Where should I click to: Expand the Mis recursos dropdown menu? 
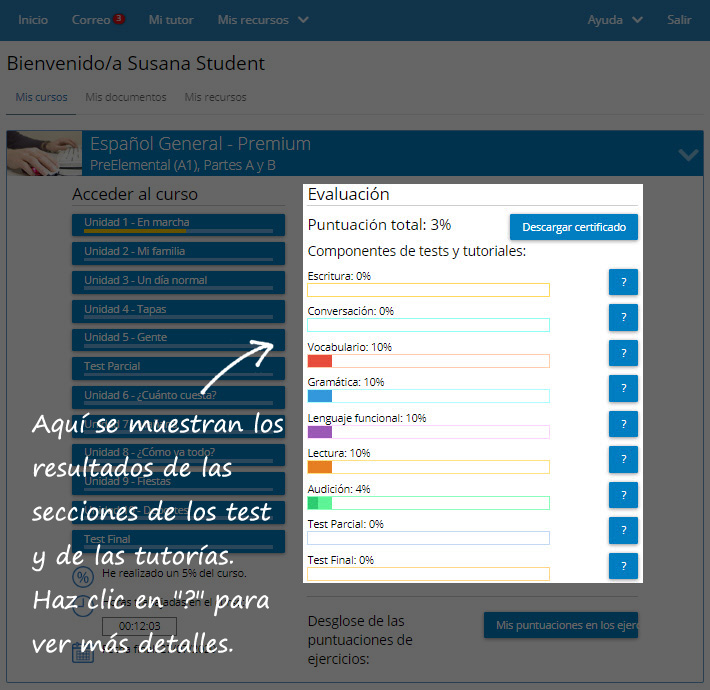tap(263, 20)
